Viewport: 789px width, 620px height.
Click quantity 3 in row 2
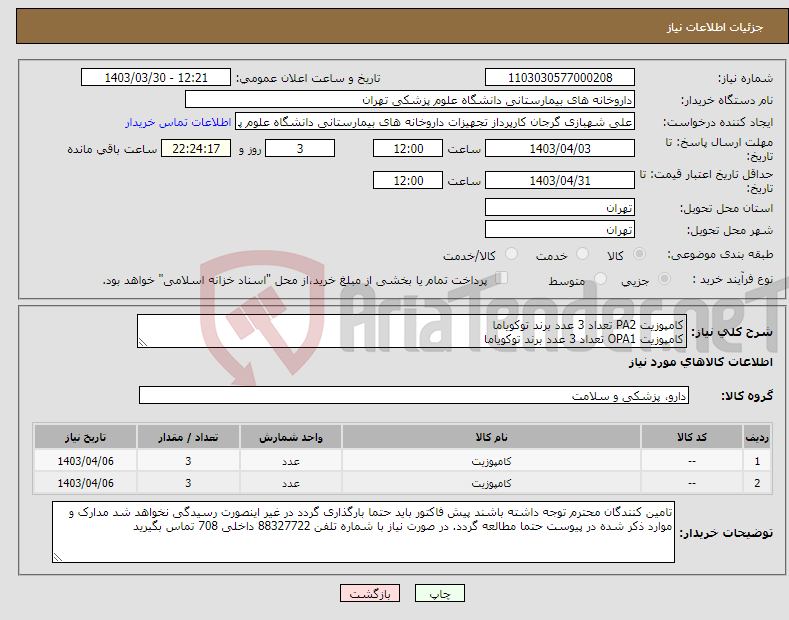tap(188, 483)
